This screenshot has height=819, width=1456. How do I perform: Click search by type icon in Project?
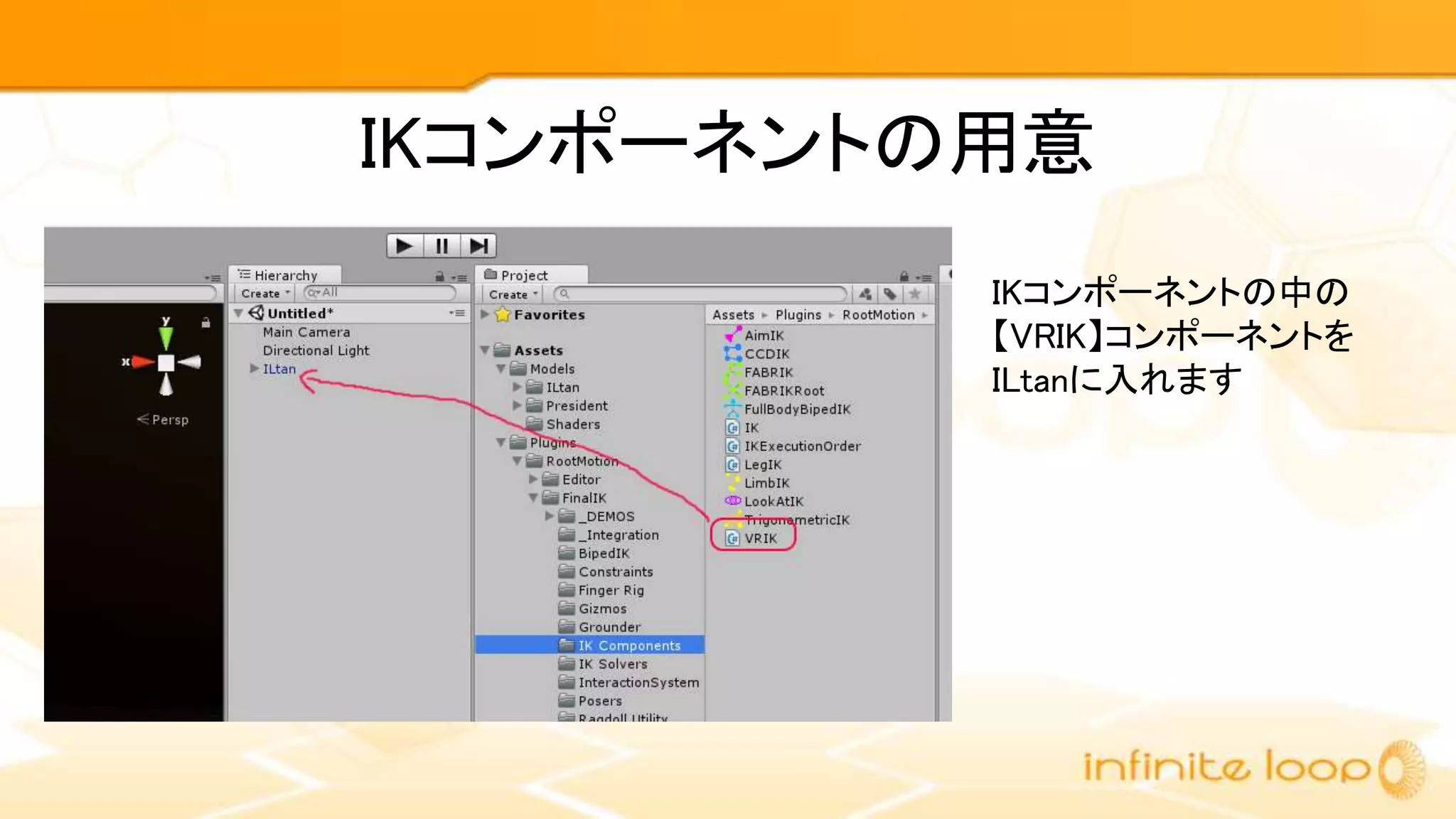(865, 294)
